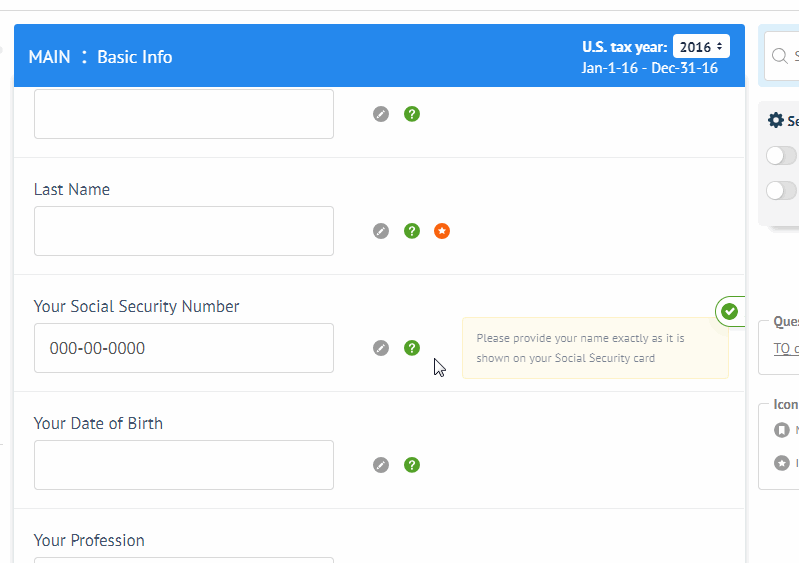Click pencil icon beside Date of Birth

tap(380, 465)
